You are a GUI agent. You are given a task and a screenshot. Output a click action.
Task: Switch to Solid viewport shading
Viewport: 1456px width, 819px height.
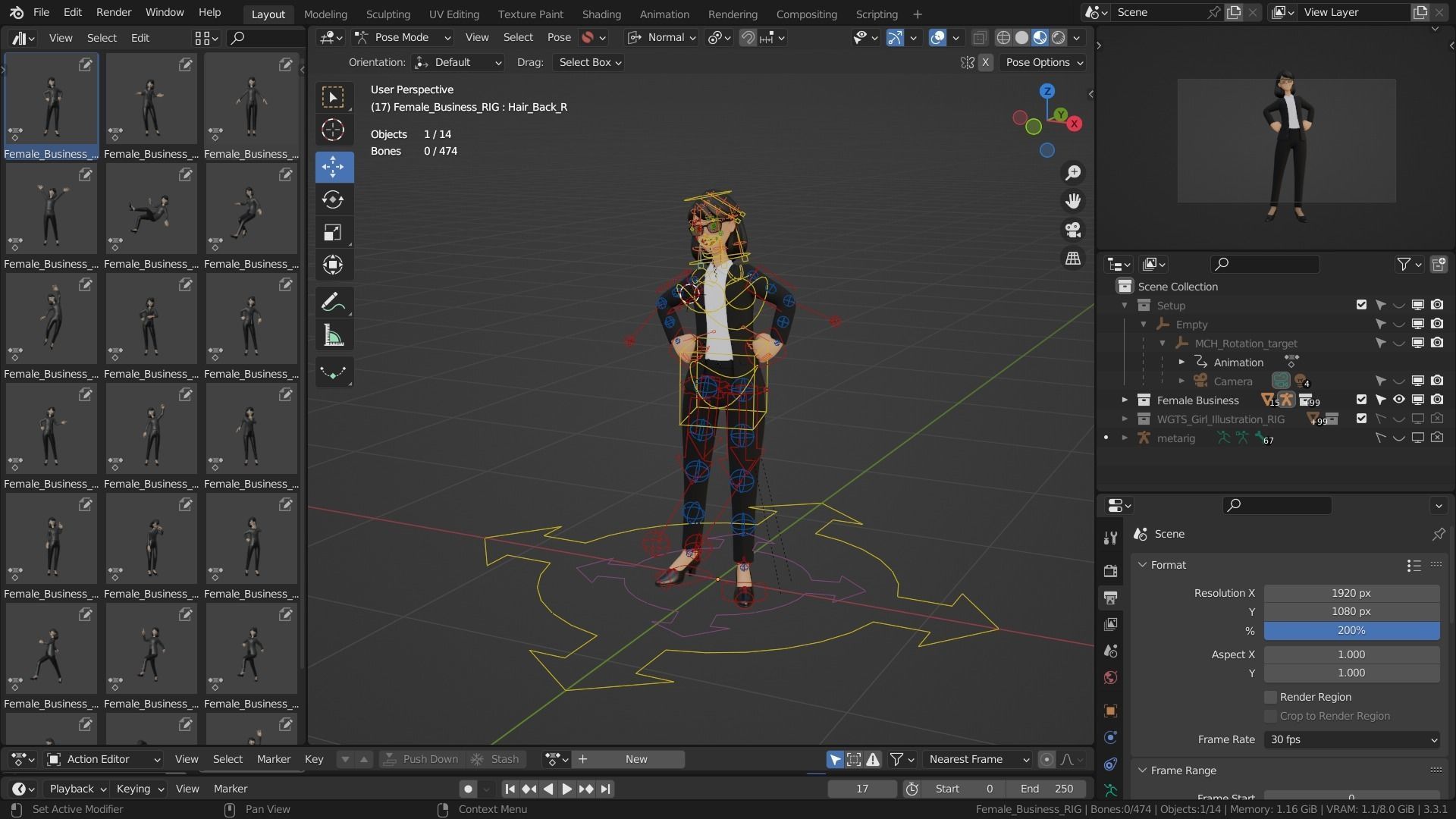(x=1021, y=37)
